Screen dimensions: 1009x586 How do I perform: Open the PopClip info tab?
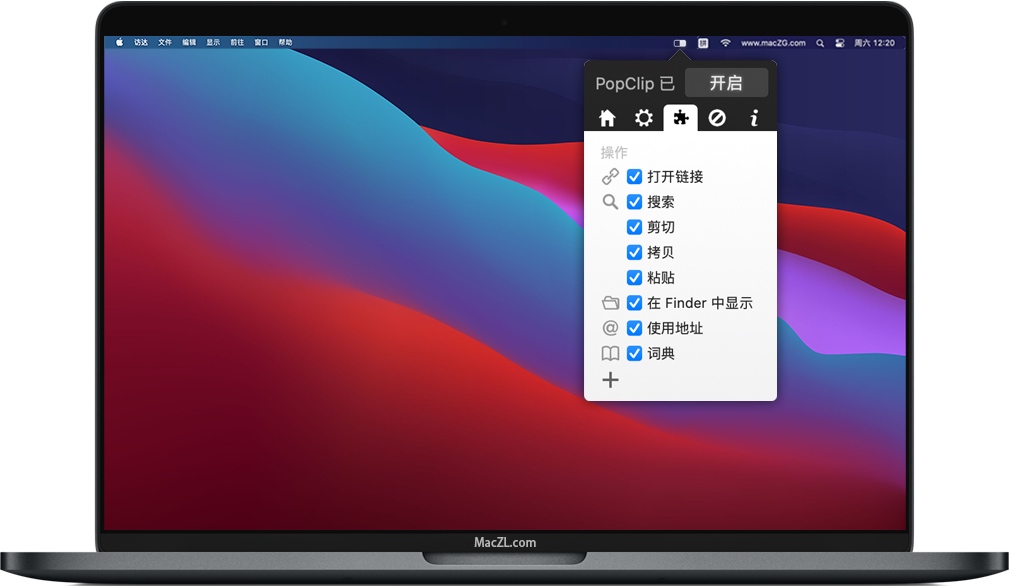[x=753, y=117]
